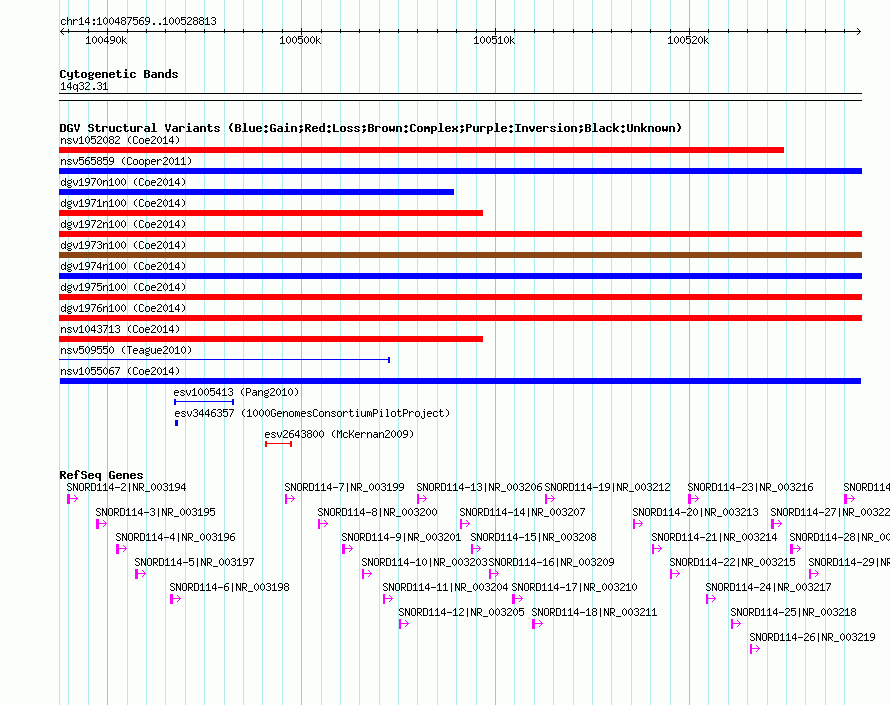
Task: Click the SNORD114-28 gene arrow glyph
Action: pos(795,549)
